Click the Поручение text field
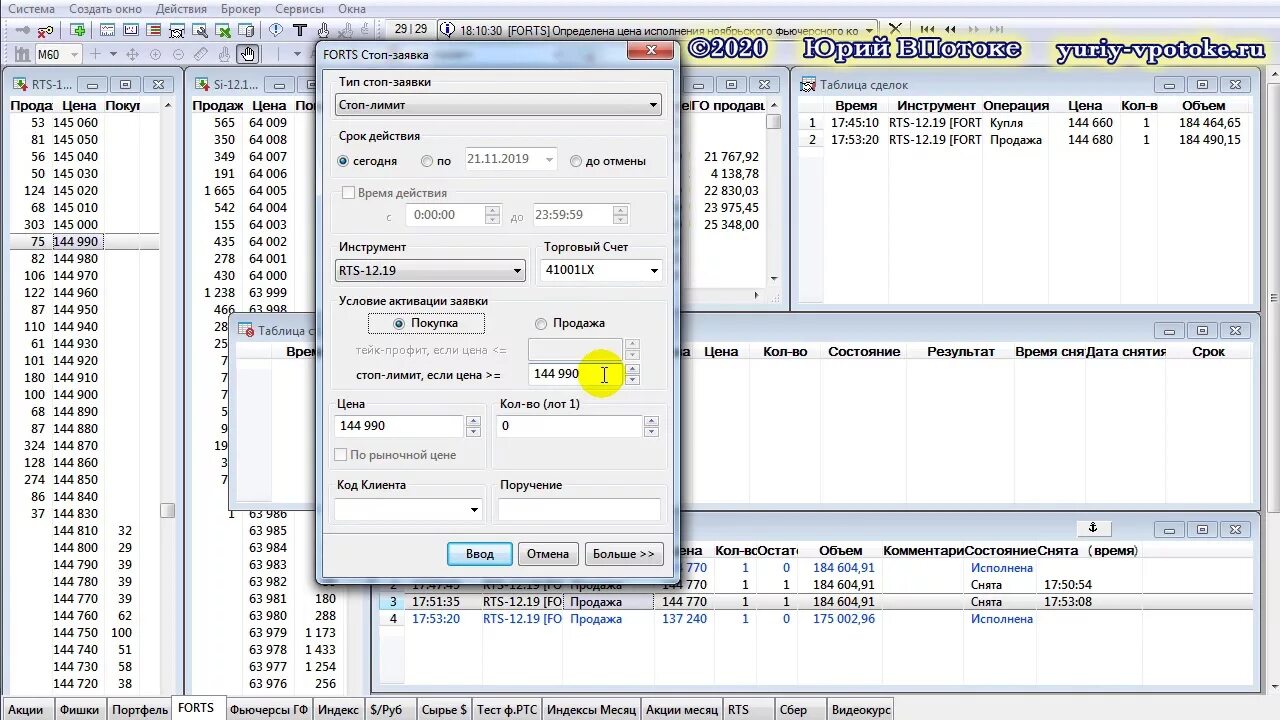Screen dimensions: 1280x720 (x=579, y=509)
